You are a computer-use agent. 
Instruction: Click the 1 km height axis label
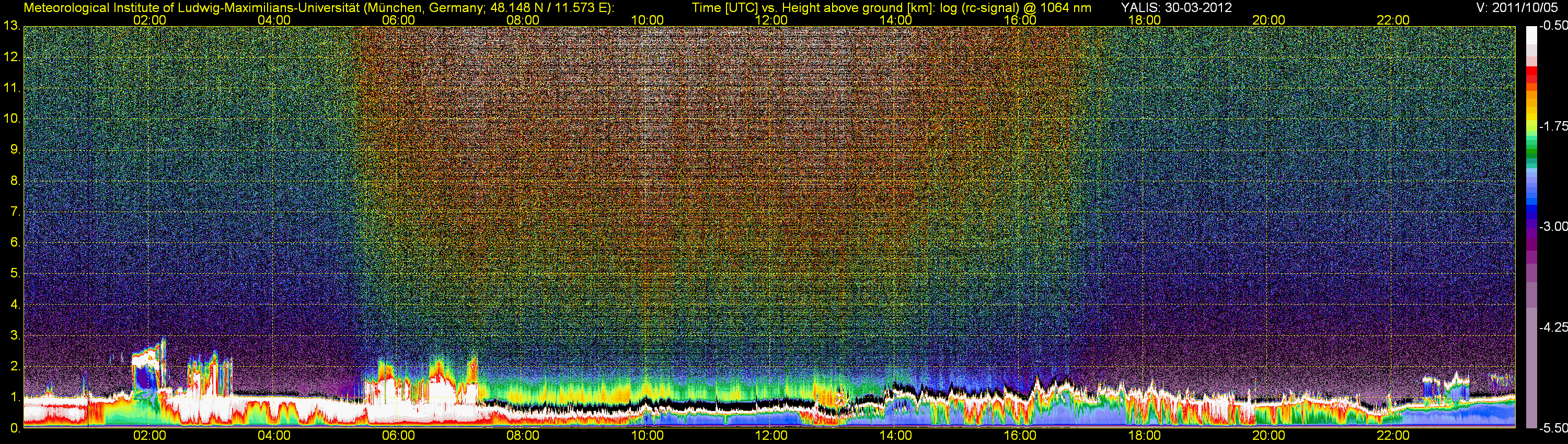(15, 397)
